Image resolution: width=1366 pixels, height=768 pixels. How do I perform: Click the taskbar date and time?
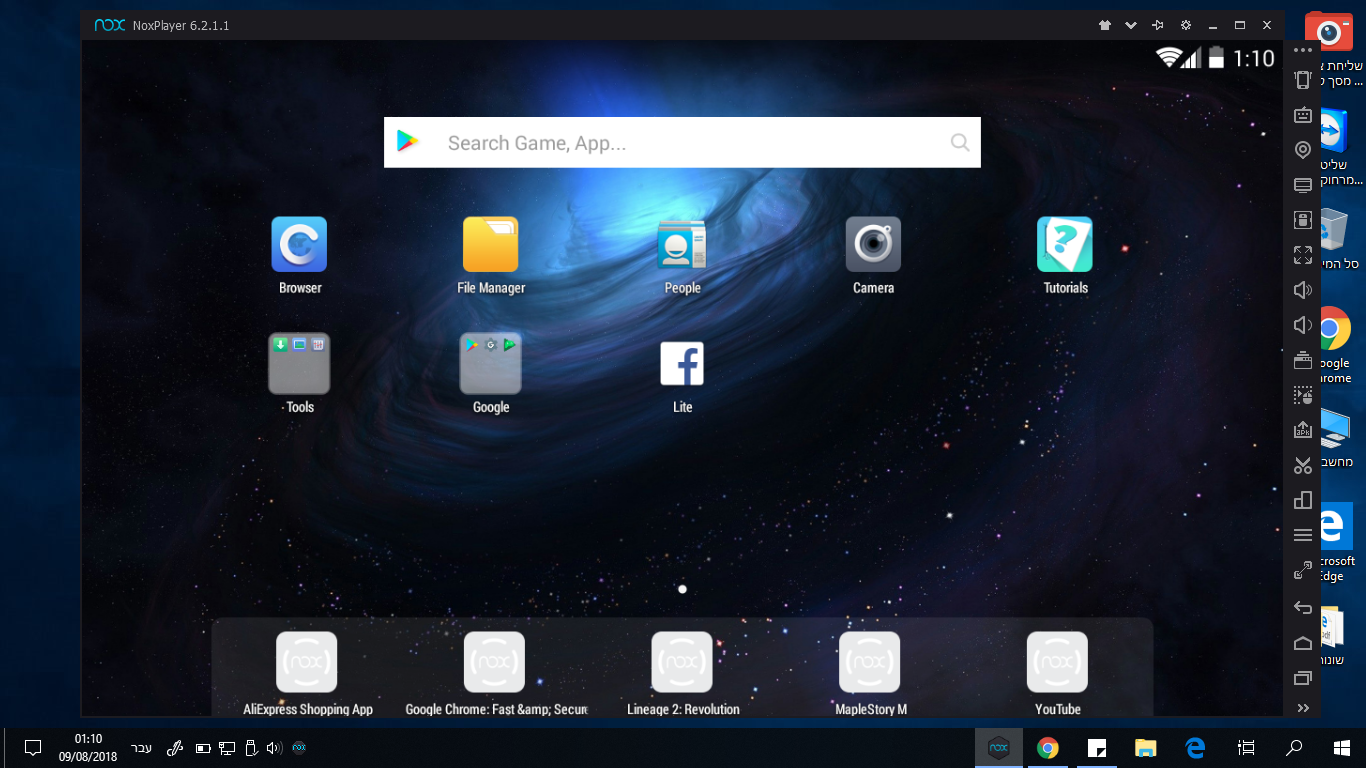[88, 747]
